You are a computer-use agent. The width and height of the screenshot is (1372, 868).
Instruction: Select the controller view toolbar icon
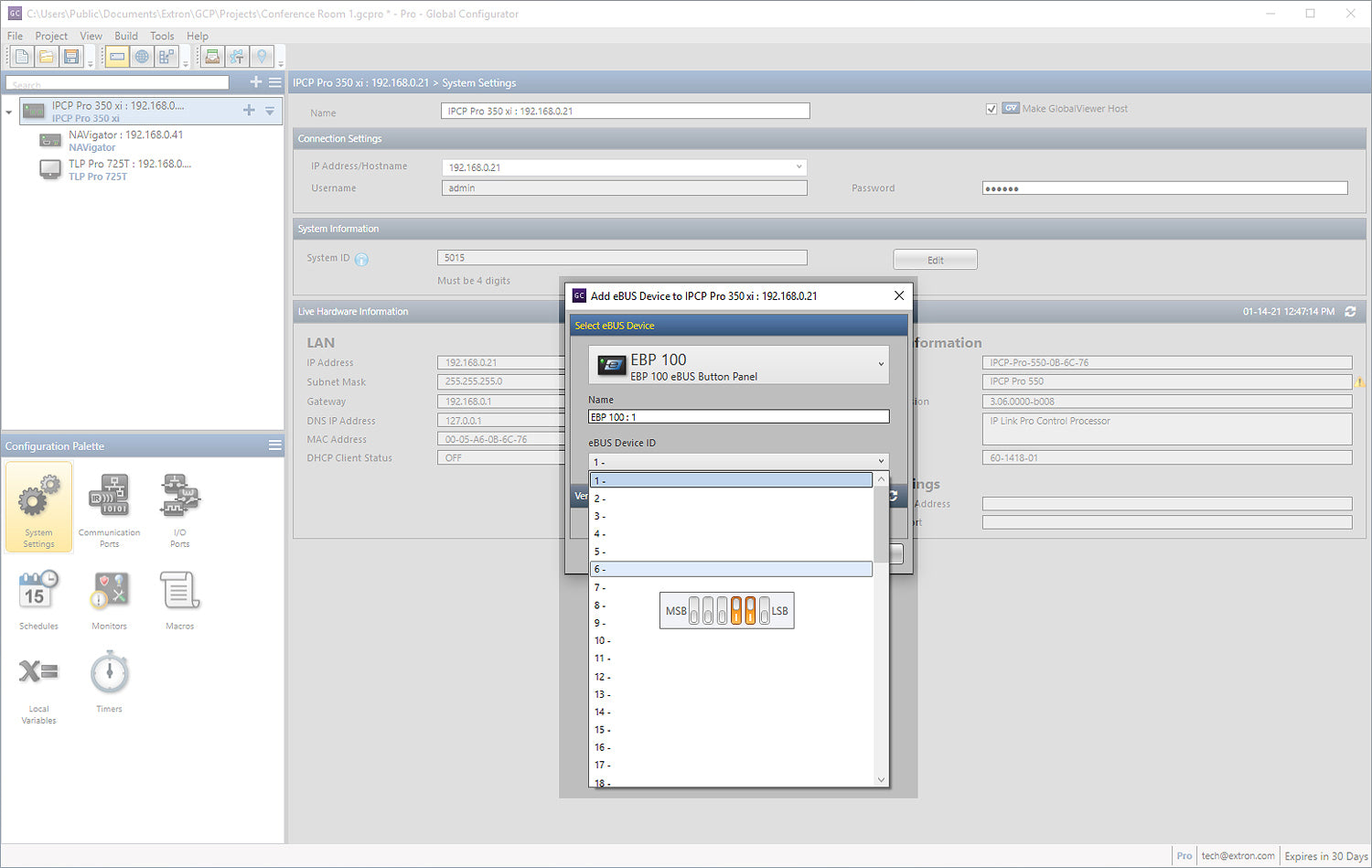click(x=117, y=57)
